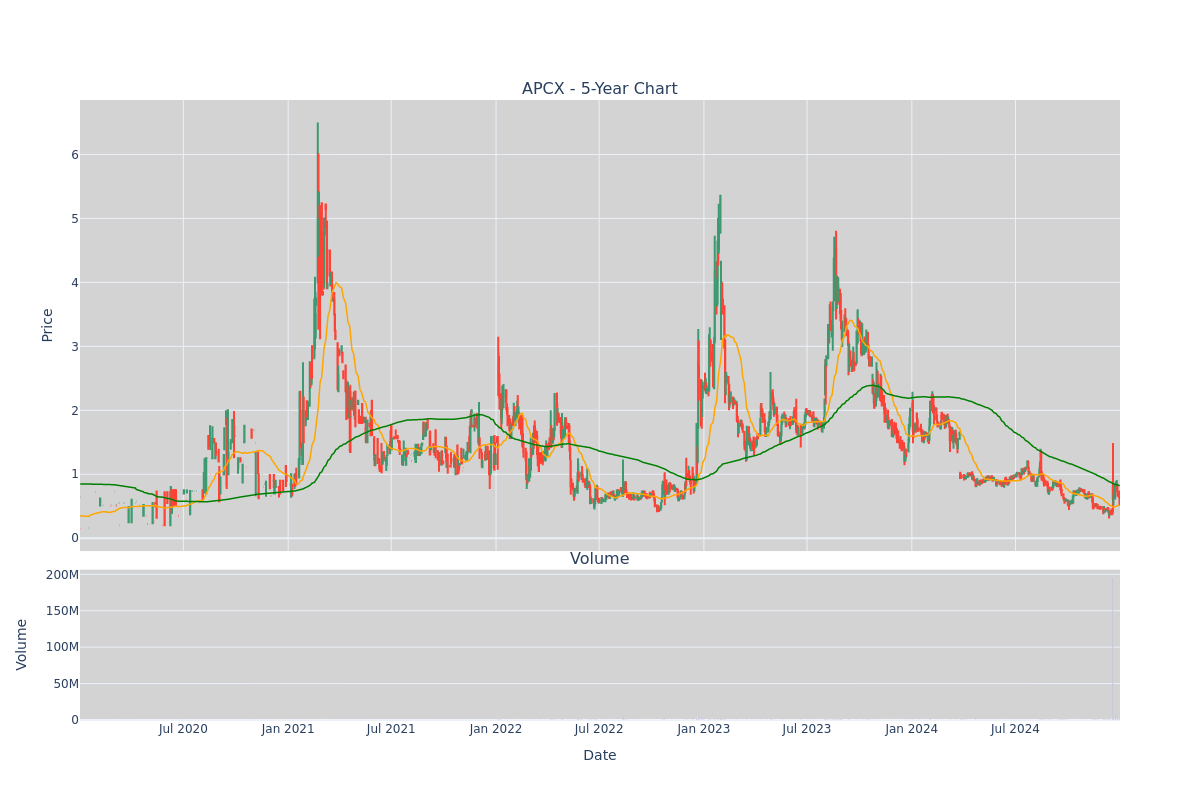
Task: Select the Jul 2020 date tick
Action: (183, 729)
